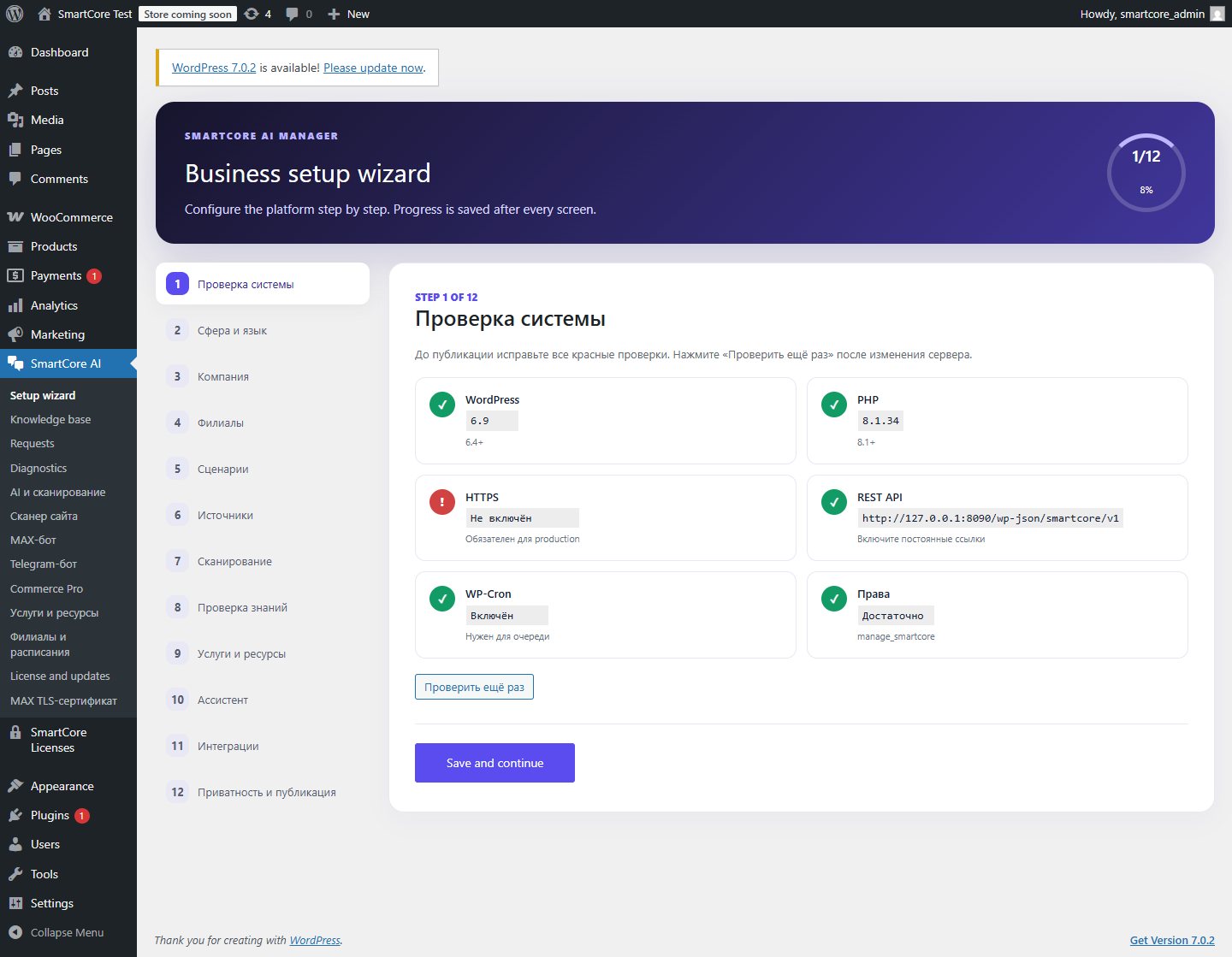Click the Analytics bar chart icon
This screenshot has width=1232, height=957.
point(15,305)
